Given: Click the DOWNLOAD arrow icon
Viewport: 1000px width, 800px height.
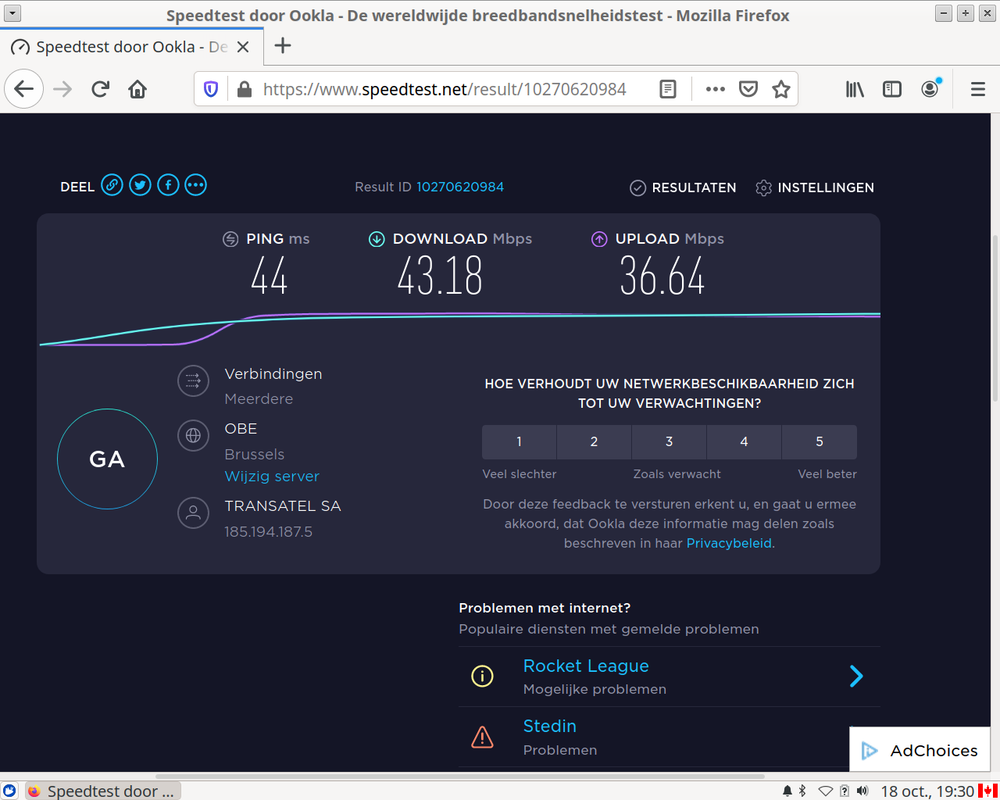Looking at the screenshot, I should coord(376,239).
